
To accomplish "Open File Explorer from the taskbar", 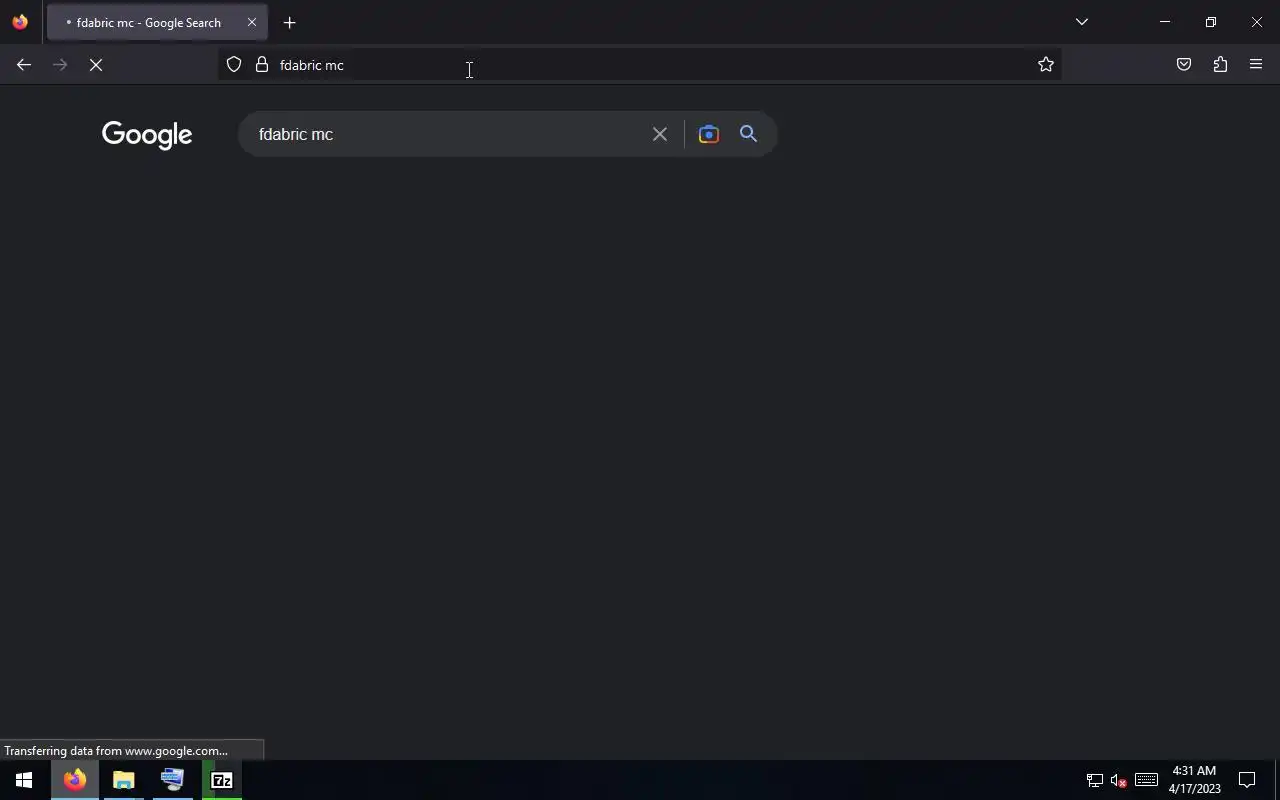I will [124, 780].
